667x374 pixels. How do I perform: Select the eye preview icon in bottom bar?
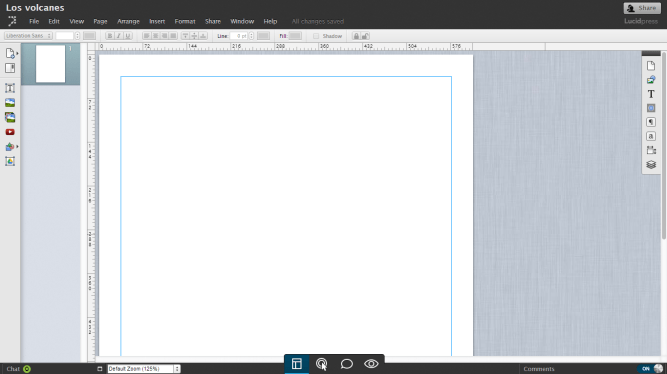pos(371,364)
